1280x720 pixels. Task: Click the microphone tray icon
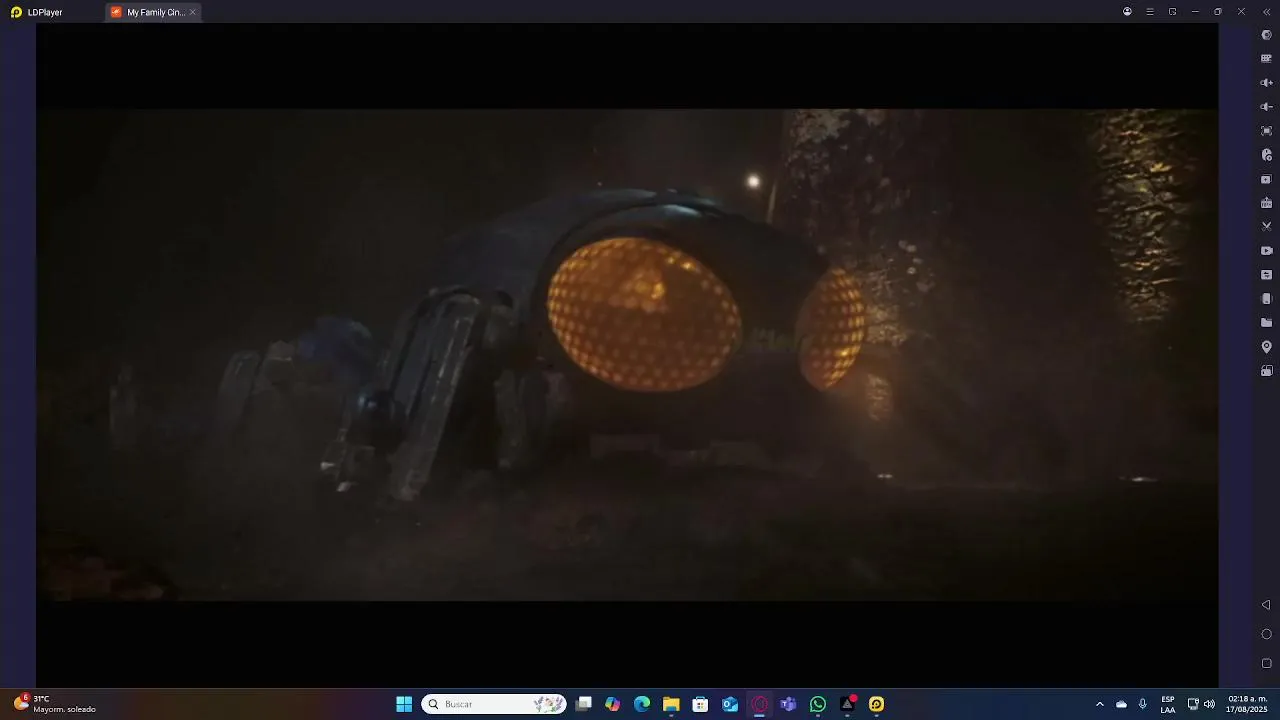point(1142,704)
